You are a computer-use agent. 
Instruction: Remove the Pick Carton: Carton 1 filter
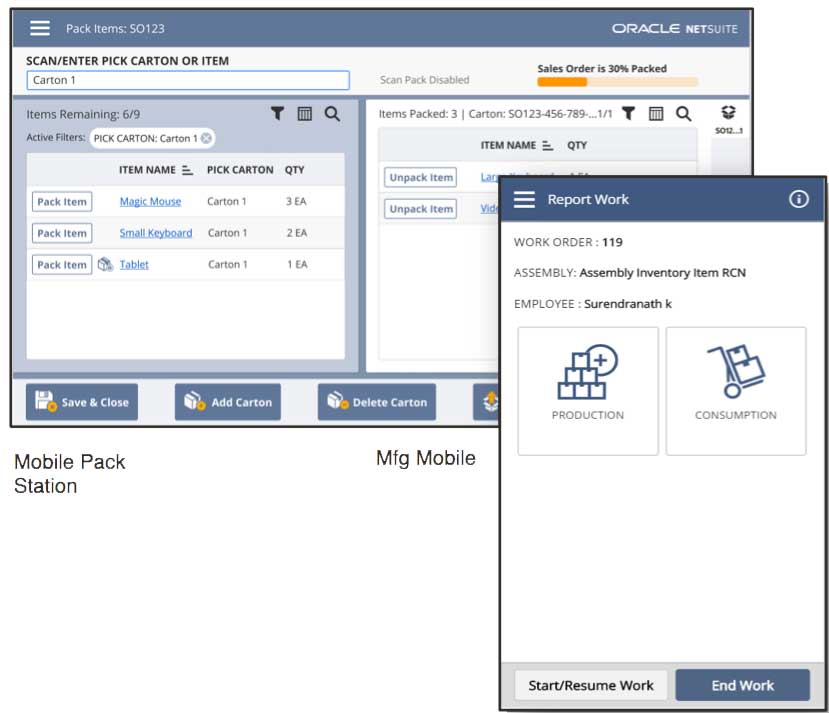coord(206,138)
